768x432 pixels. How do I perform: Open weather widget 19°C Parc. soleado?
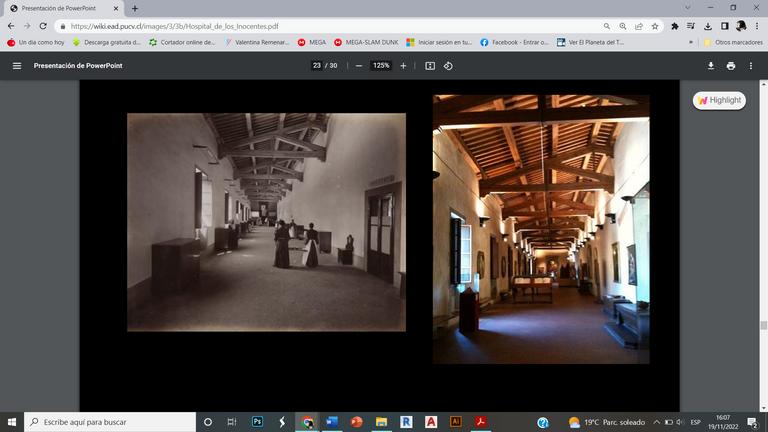pos(606,422)
